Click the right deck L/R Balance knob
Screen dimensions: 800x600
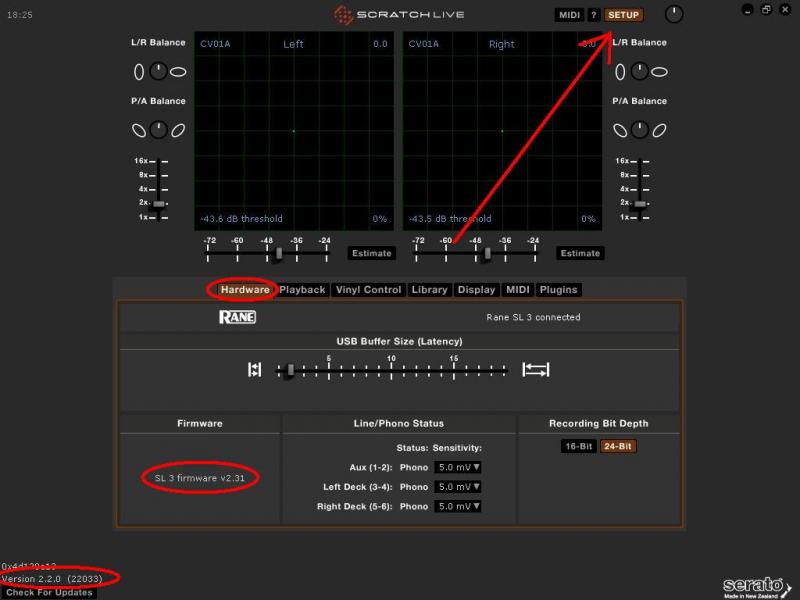(640, 71)
